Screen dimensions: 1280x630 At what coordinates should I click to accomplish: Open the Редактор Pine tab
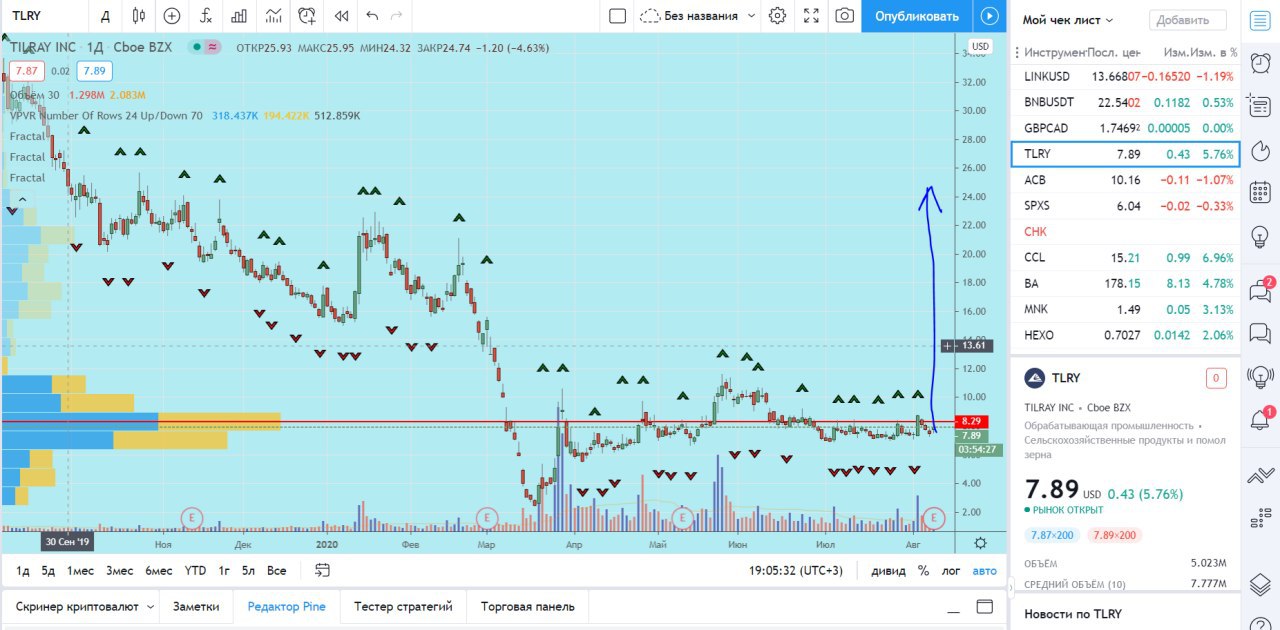coord(287,607)
